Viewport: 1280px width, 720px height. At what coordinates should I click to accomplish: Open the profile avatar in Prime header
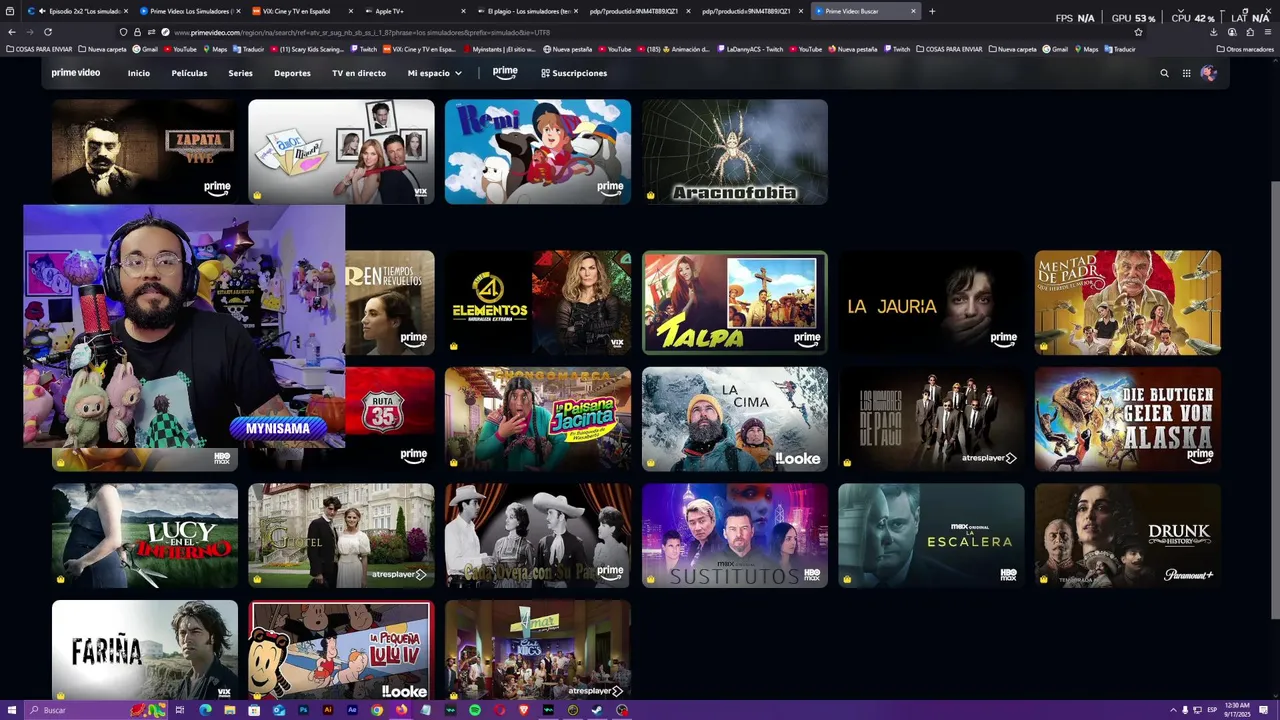click(x=1209, y=73)
